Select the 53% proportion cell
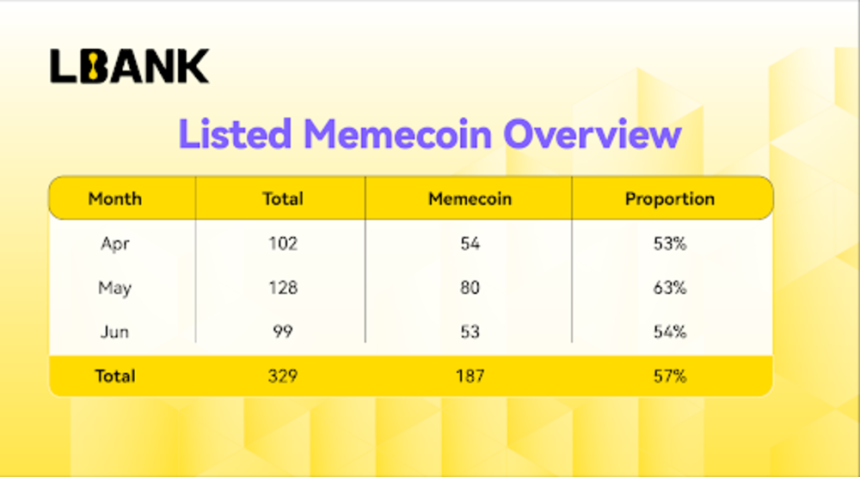Viewport: 860px width, 477px height. [x=670, y=243]
